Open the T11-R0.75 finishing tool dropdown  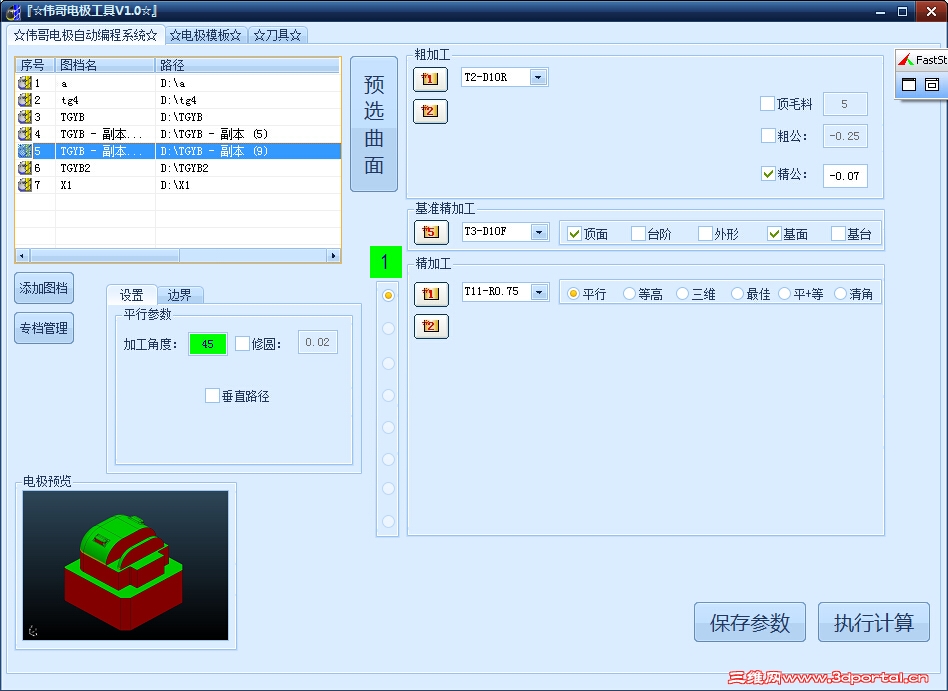(x=539, y=292)
